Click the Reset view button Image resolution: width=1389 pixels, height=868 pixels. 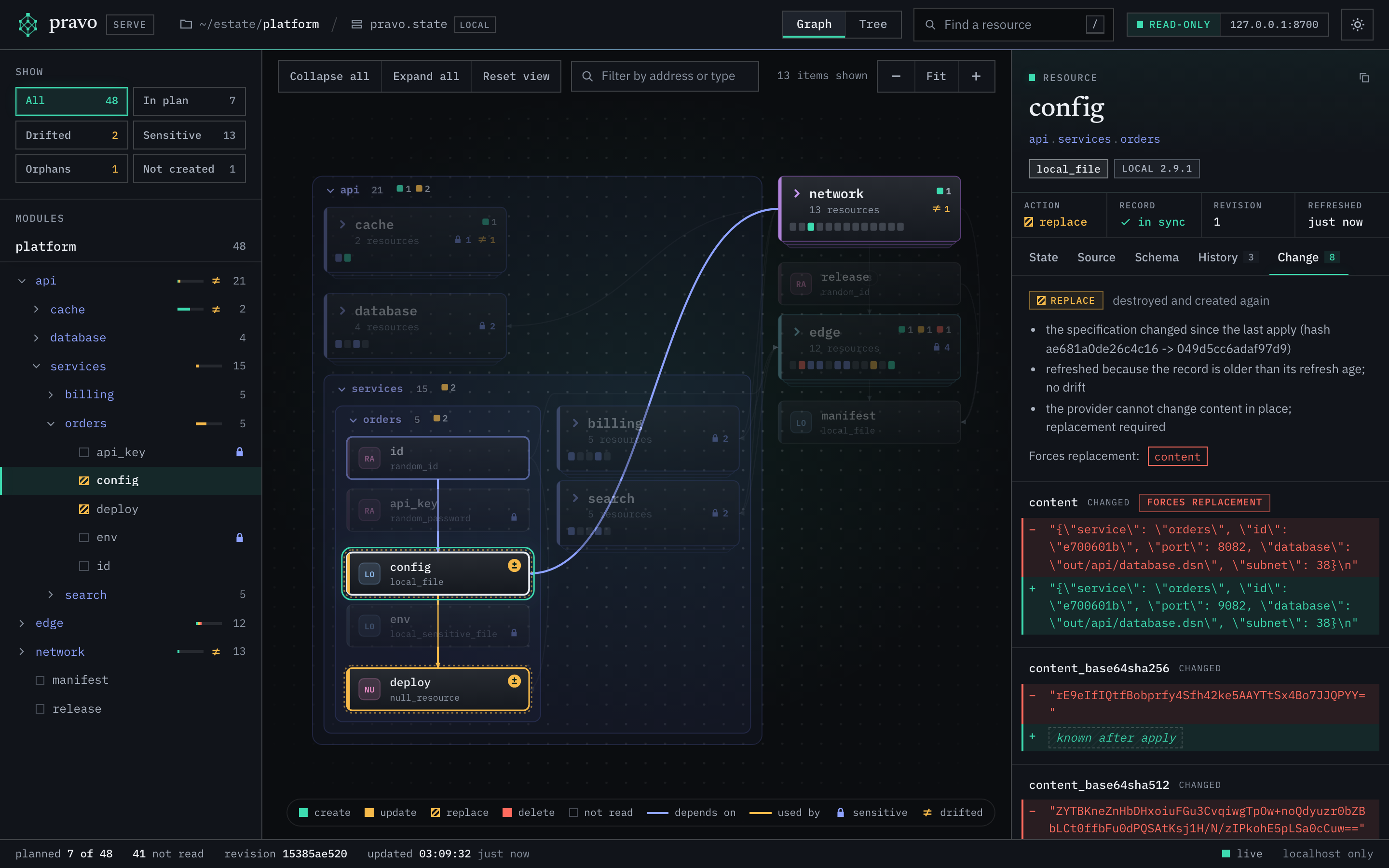[x=516, y=76]
